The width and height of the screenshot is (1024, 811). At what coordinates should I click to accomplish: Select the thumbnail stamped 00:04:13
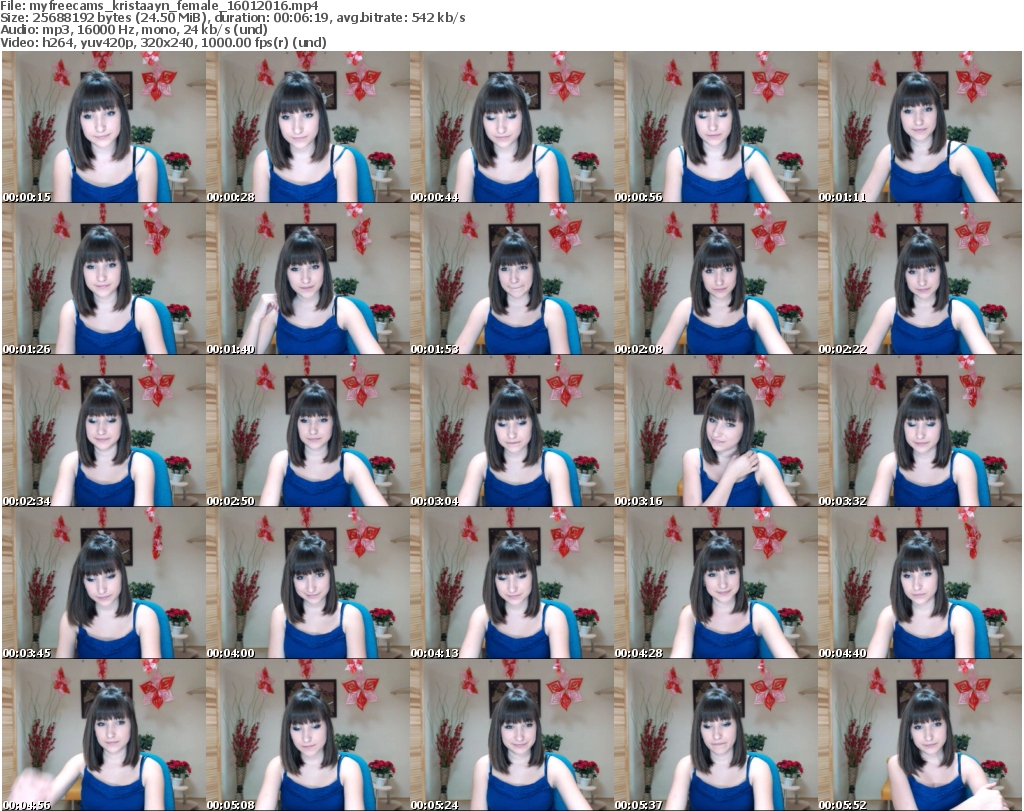511,583
